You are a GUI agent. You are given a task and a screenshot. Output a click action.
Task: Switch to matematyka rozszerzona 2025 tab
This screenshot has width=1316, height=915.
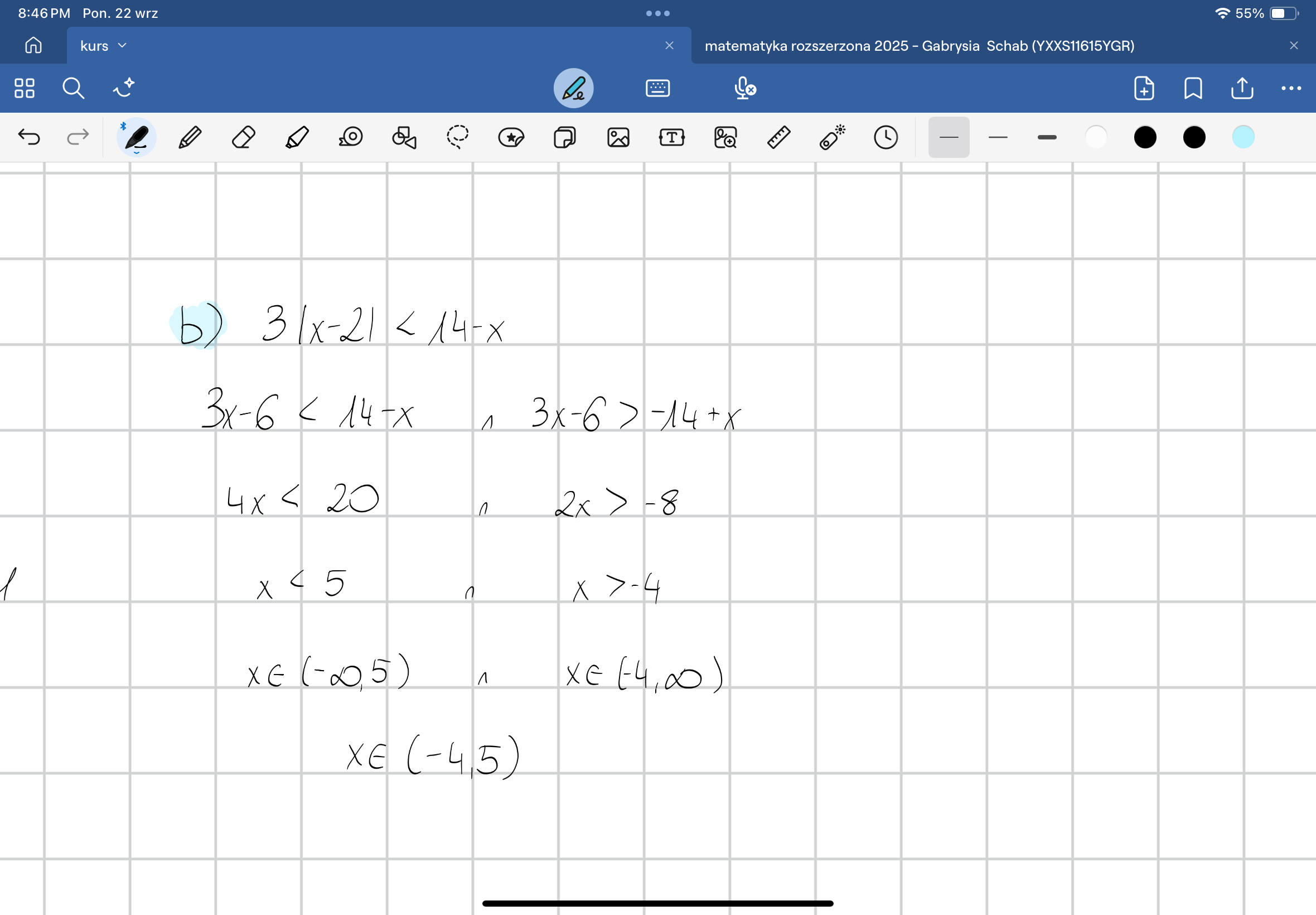[x=919, y=46]
